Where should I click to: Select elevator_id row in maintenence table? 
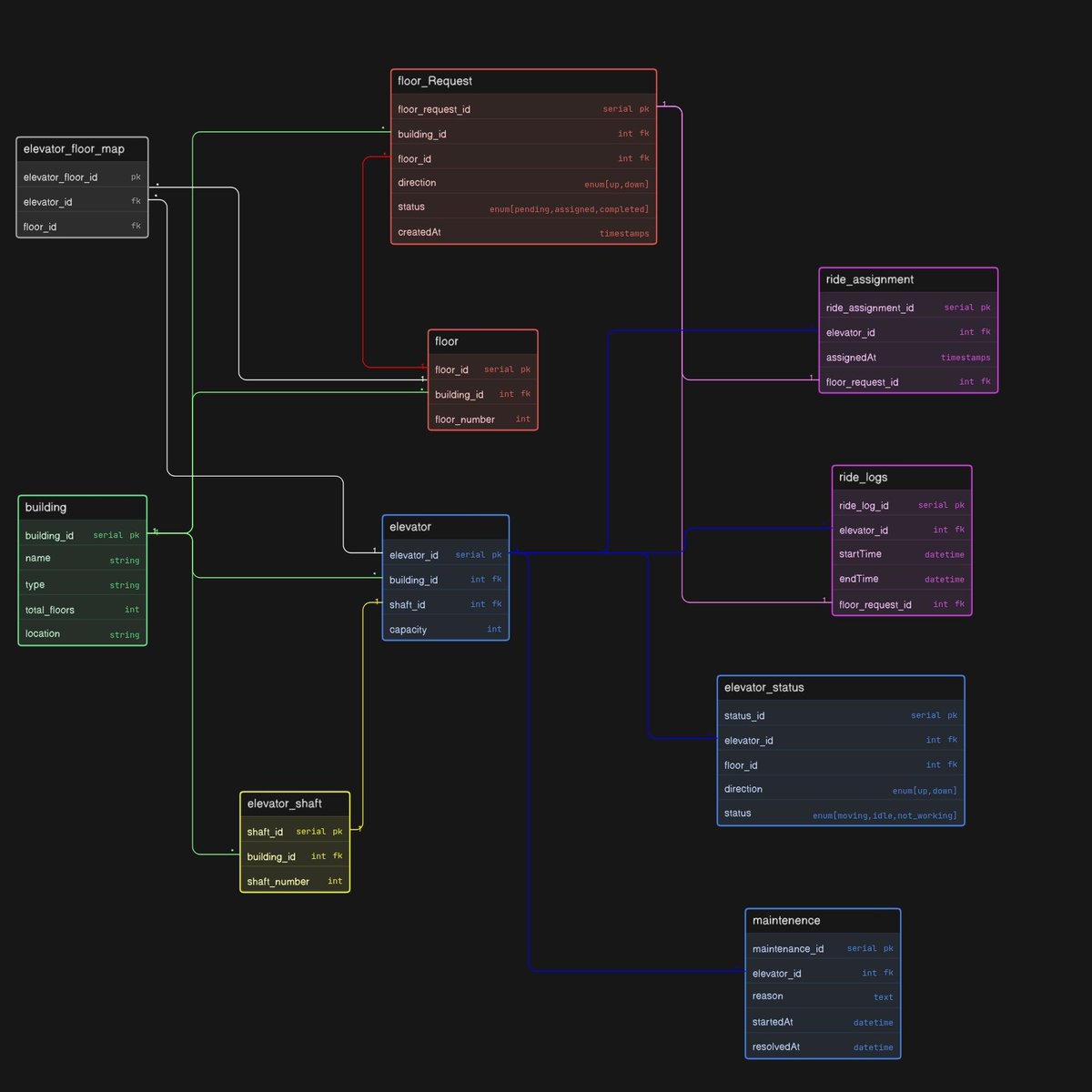click(x=823, y=973)
